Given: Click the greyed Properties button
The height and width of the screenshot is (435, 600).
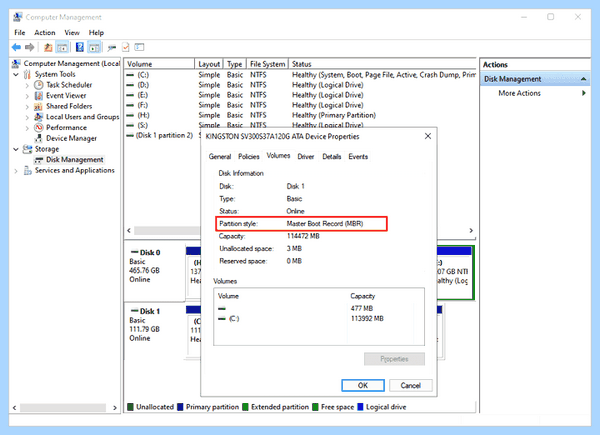Looking at the screenshot, I should pos(394,359).
